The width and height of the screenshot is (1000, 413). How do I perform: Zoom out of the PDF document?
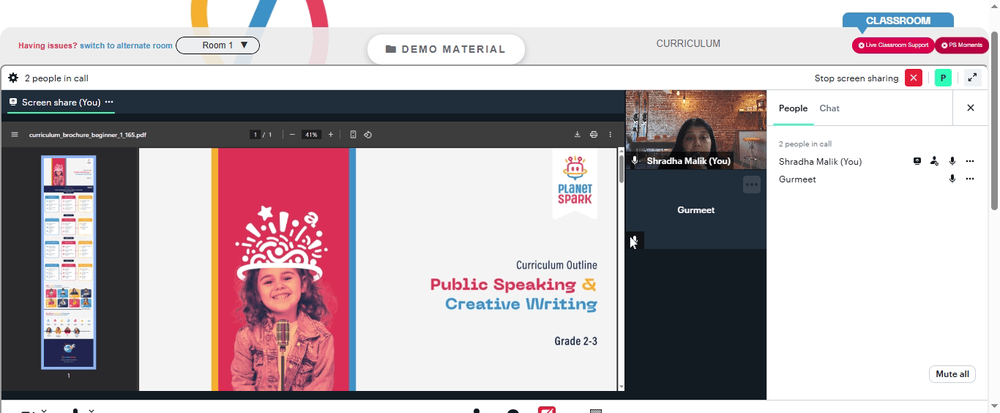point(292,134)
